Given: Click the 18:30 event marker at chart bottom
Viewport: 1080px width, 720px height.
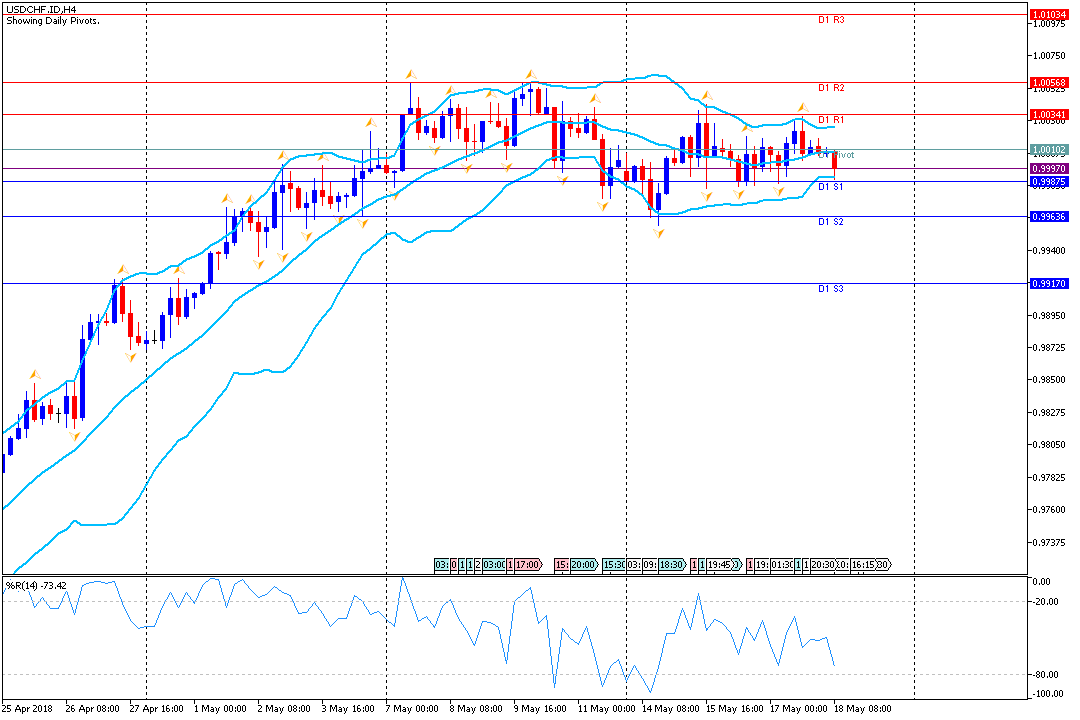Looking at the screenshot, I should (670, 565).
